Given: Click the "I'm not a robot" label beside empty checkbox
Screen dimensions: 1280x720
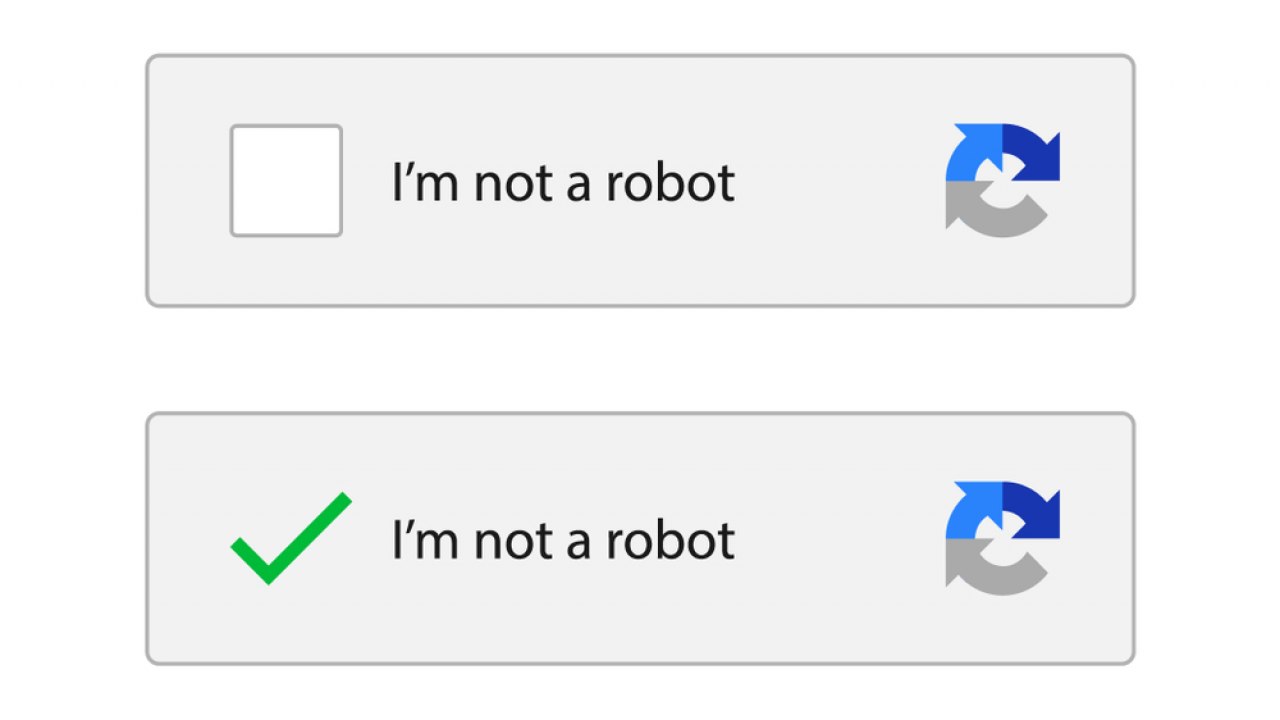Looking at the screenshot, I should 563,183.
